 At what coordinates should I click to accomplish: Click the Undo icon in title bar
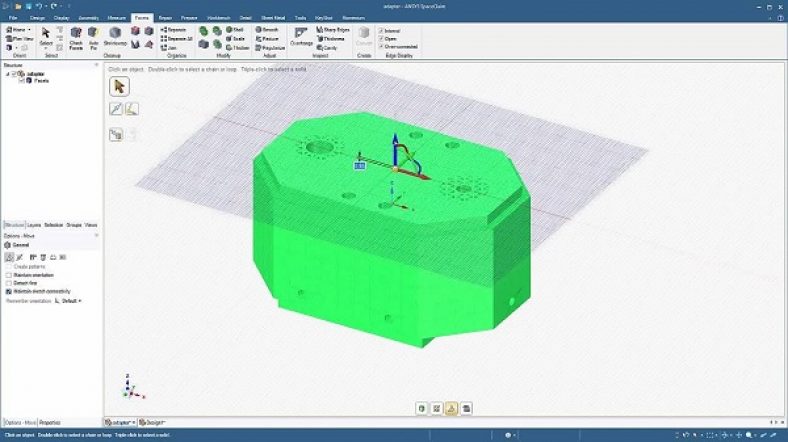click(x=39, y=7)
